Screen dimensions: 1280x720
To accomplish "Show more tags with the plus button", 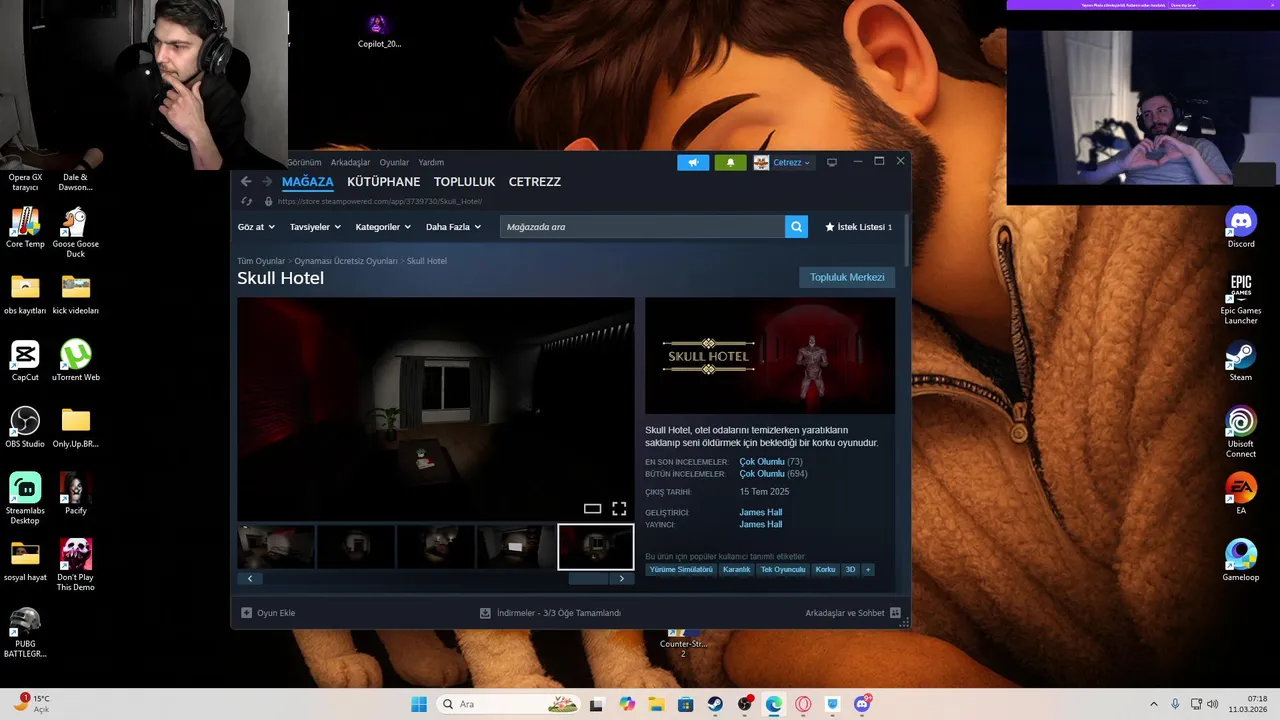I will point(868,570).
